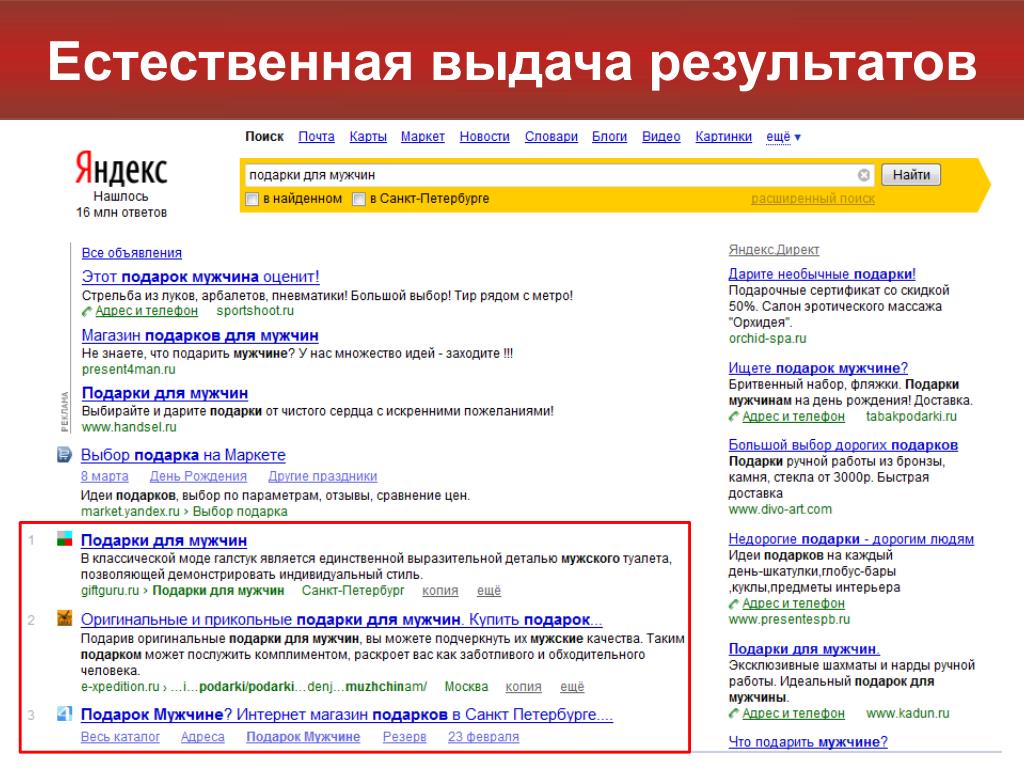Click 'День Рождения' sublink
This screenshot has width=1024, height=768.
click(199, 476)
